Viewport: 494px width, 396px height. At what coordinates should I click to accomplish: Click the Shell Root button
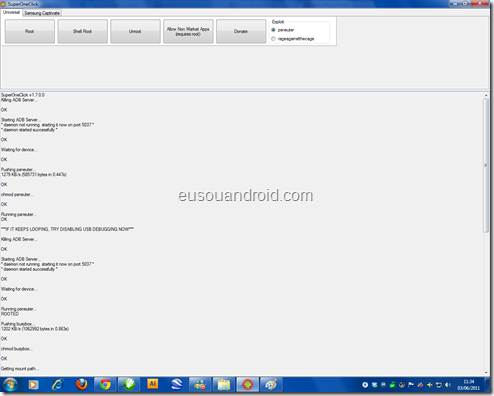tap(82, 31)
